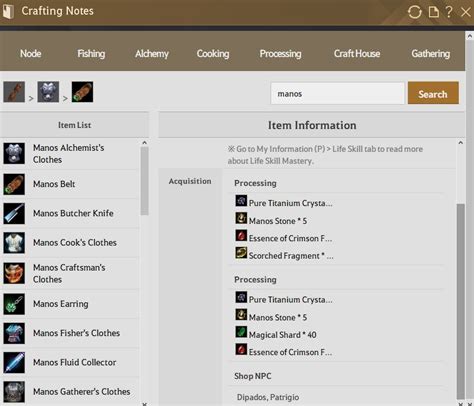Select Manos Gatherer's Clothes icon
The height and width of the screenshot is (406, 474).
click(x=14, y=392)
